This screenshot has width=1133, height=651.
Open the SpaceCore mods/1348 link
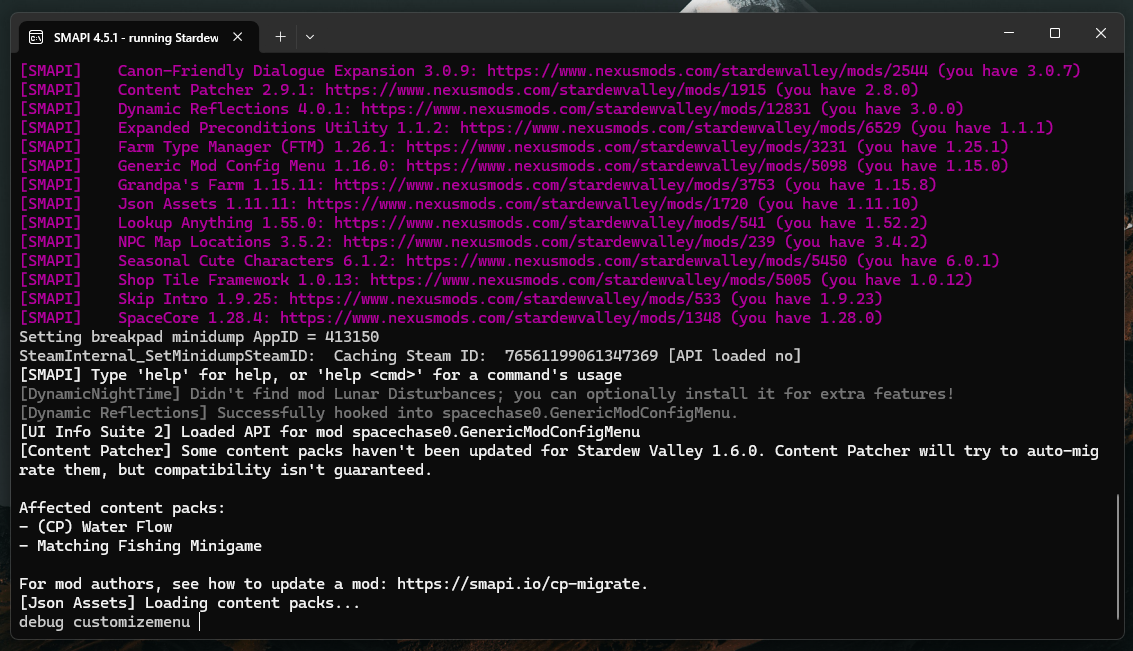click(500, 318)
